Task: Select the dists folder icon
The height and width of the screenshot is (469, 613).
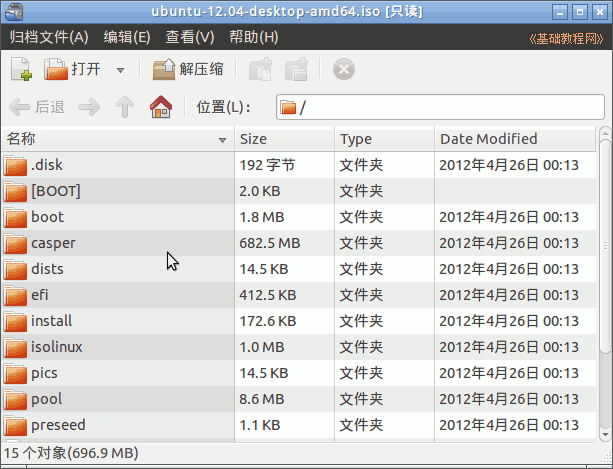Action: pyautogui.click(x=16, y=269)
